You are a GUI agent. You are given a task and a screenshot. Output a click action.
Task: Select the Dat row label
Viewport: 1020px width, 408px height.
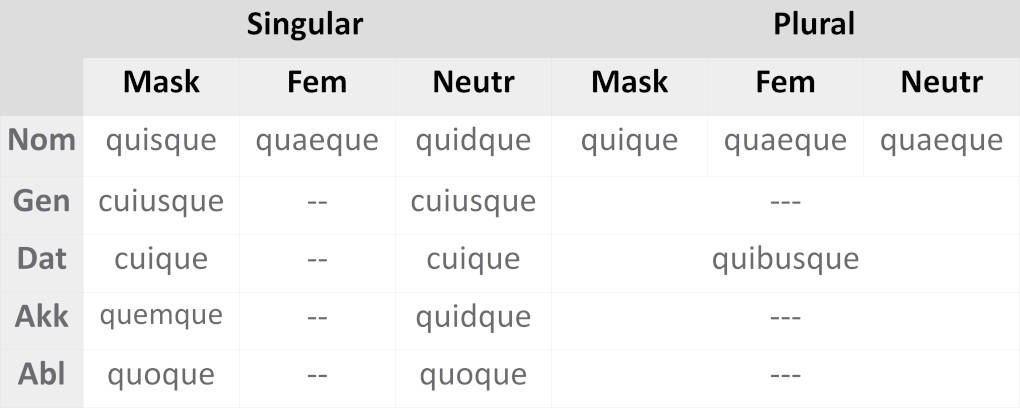click(42, 259)
